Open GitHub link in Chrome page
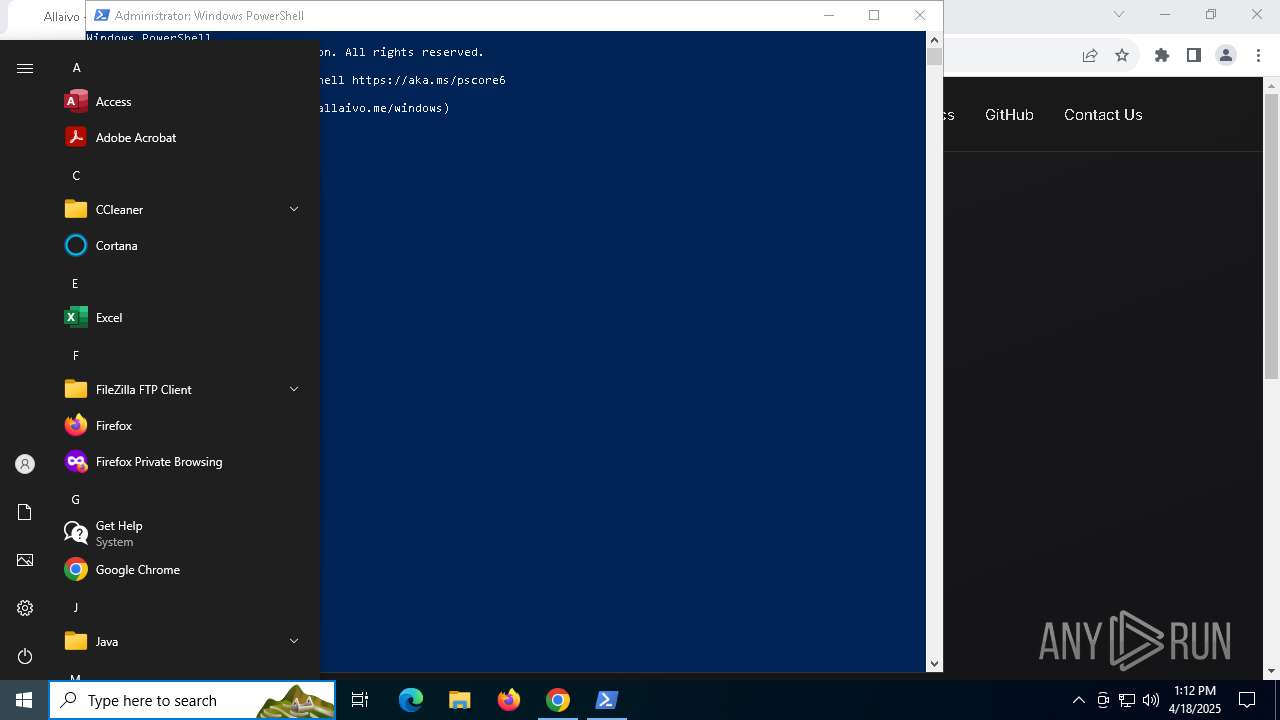Screen dimensions: 1280x720 tap(1009, 115)
